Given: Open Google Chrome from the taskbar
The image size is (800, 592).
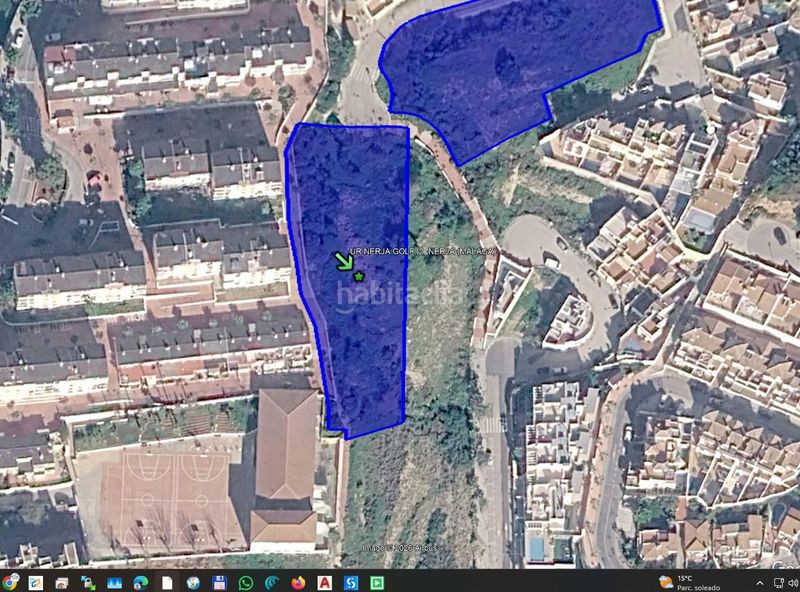Looking at the screenshot, I should pos(9,582).
